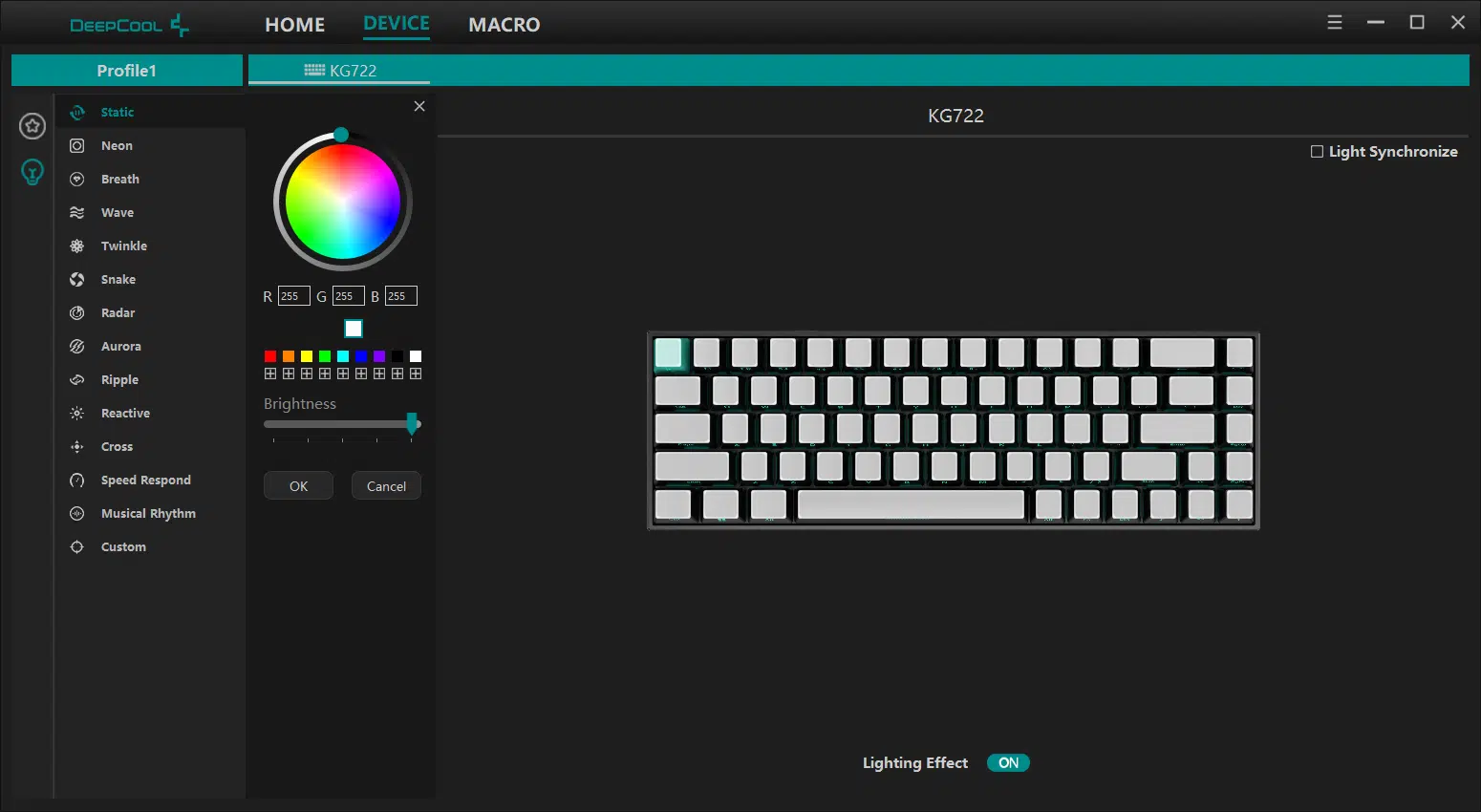Select the Snake effect icon
This screenshot has height=812, width=1481.
tap(77, 279)
